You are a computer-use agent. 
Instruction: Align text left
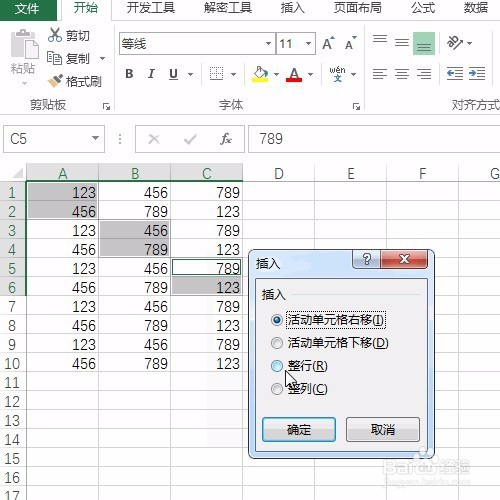tap(380, 74)
